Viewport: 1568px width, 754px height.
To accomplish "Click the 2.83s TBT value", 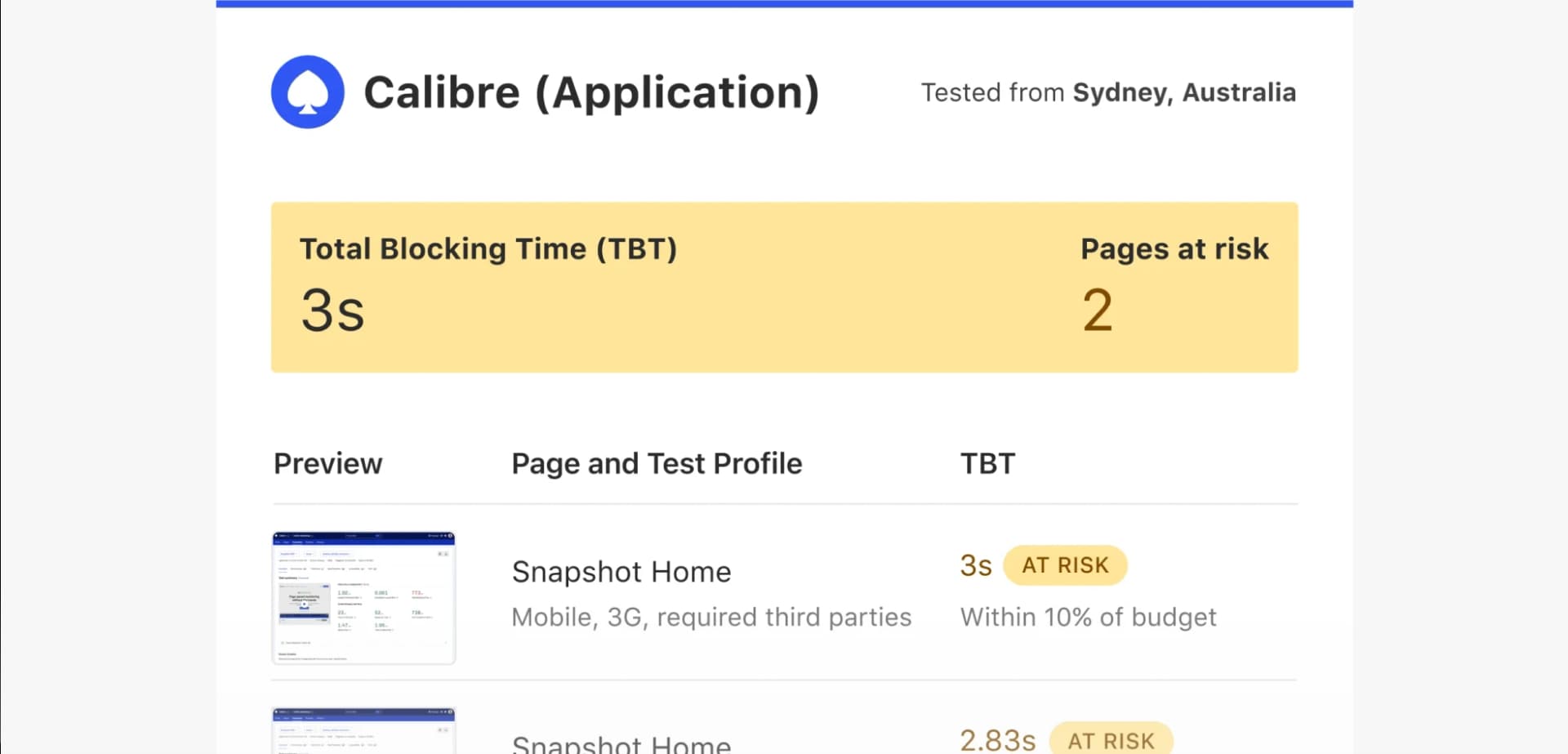I will click(997, 740).
